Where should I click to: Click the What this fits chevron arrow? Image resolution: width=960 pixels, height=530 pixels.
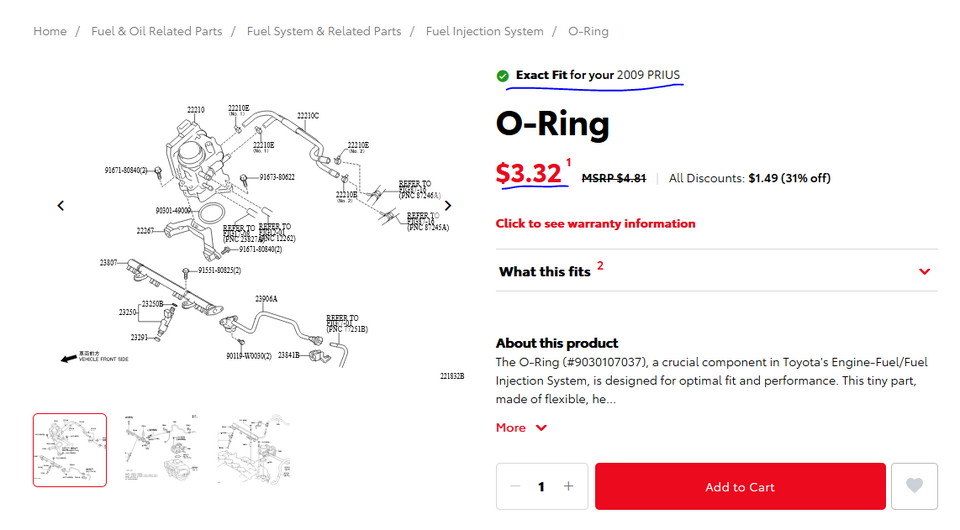924,271
